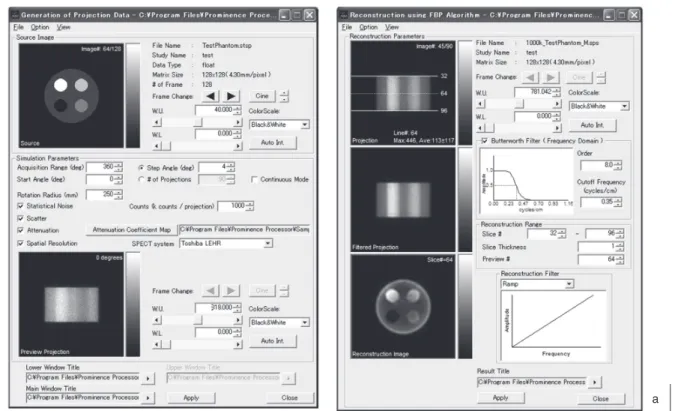
Task: Adjust Rotation Radius spinner arrows
Action: pyautogui.click(x=118, y=195)
